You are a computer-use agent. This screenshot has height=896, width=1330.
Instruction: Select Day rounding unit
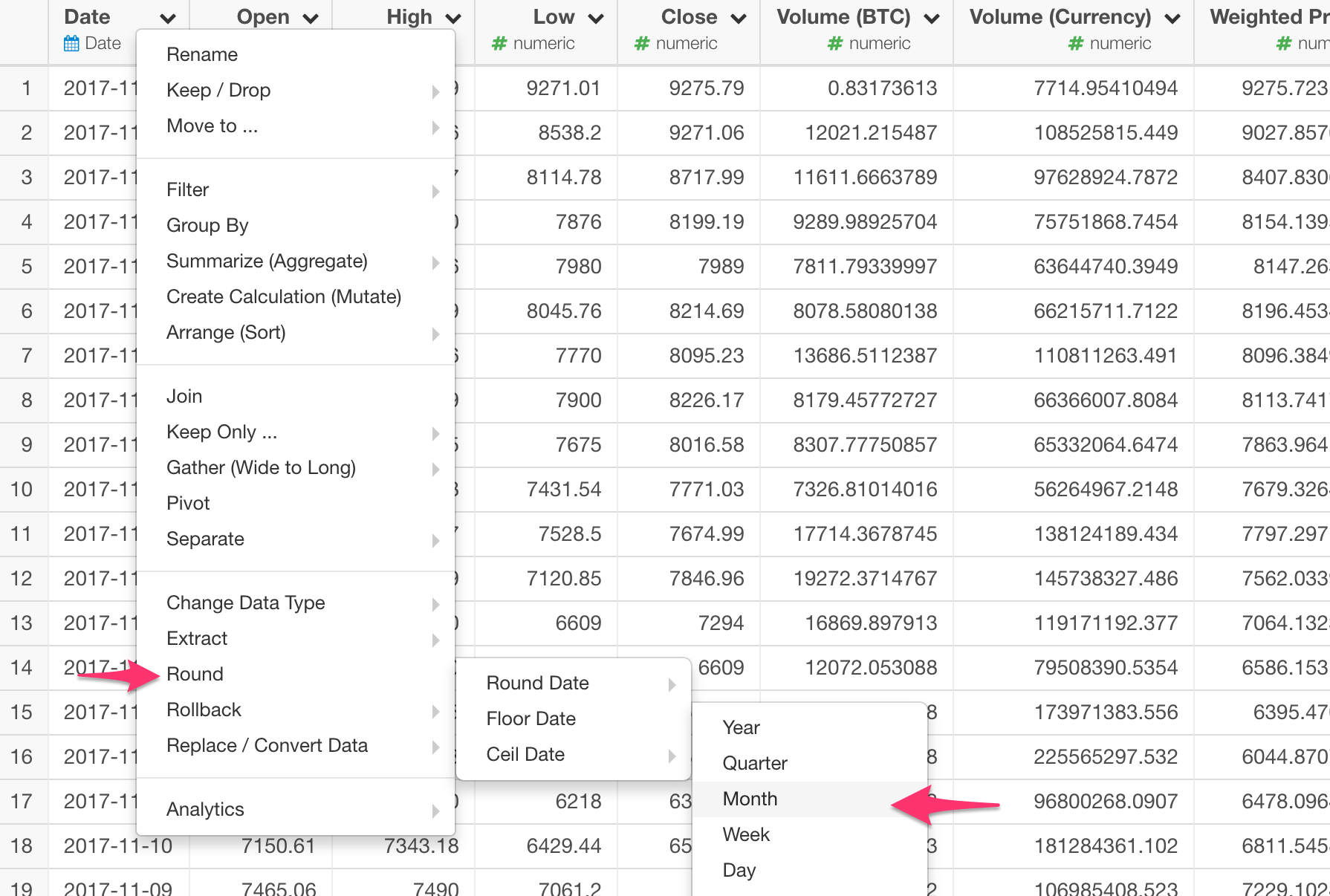pos(810,870)
